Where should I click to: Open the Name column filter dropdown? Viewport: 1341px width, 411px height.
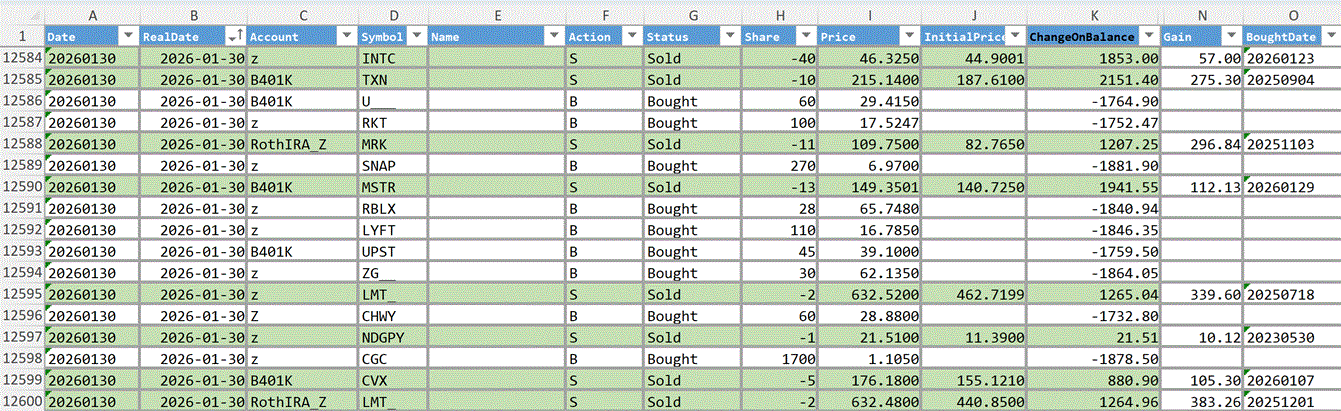coord(553,36)
